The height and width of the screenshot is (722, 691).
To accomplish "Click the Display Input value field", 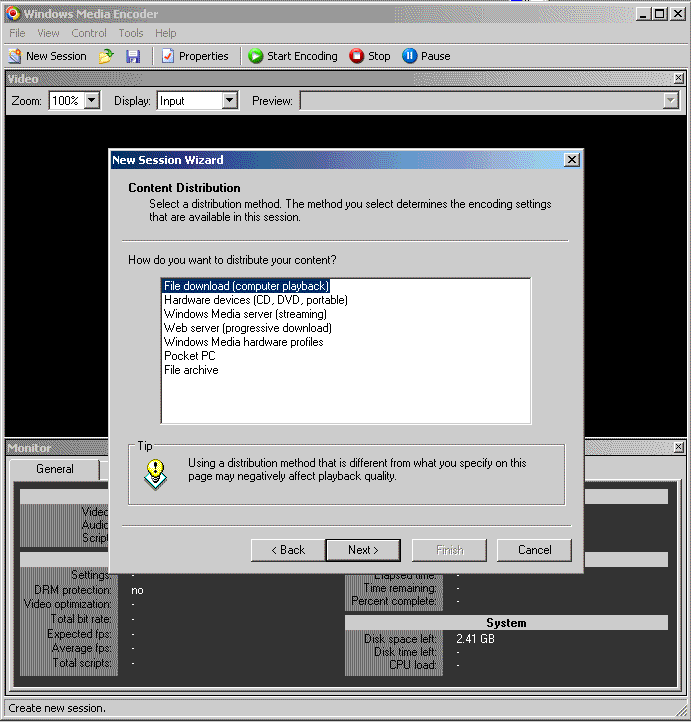I will [190, 100].
